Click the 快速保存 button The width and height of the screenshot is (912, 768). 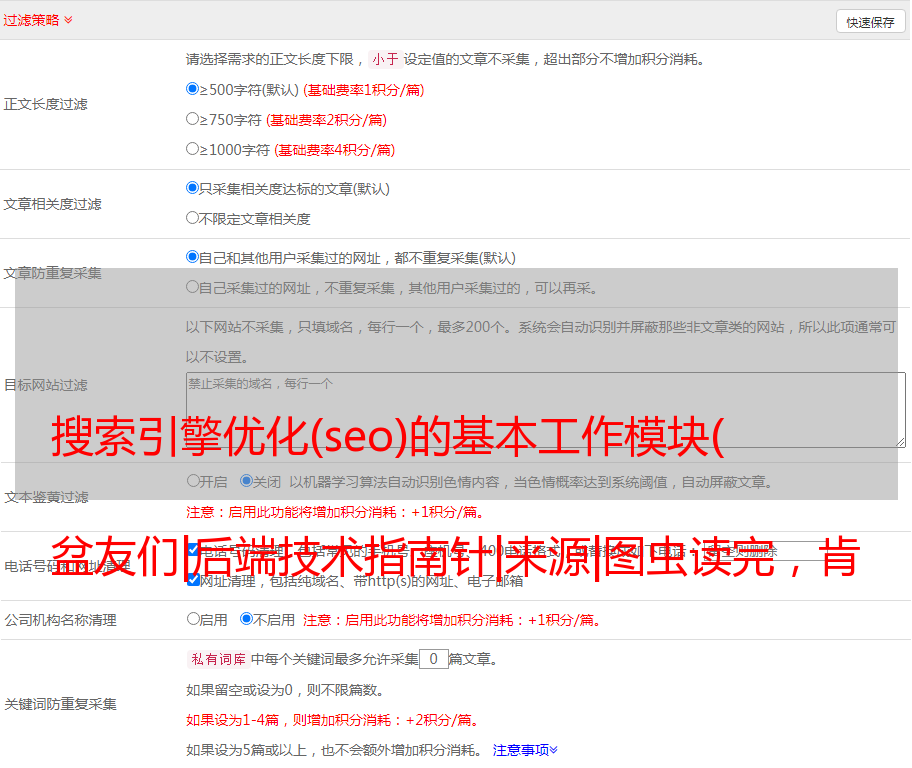point(869,22)
